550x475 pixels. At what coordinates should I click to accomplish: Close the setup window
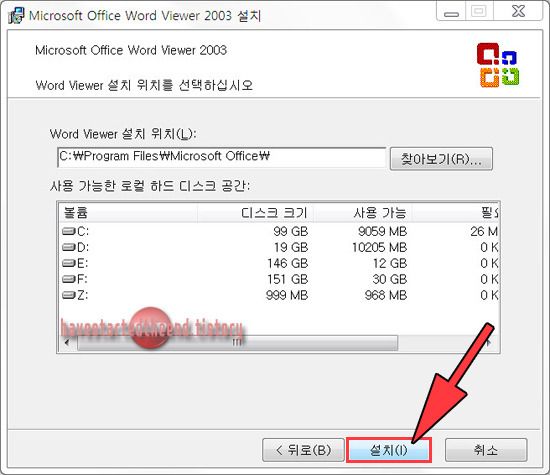(x=518, y=12)
